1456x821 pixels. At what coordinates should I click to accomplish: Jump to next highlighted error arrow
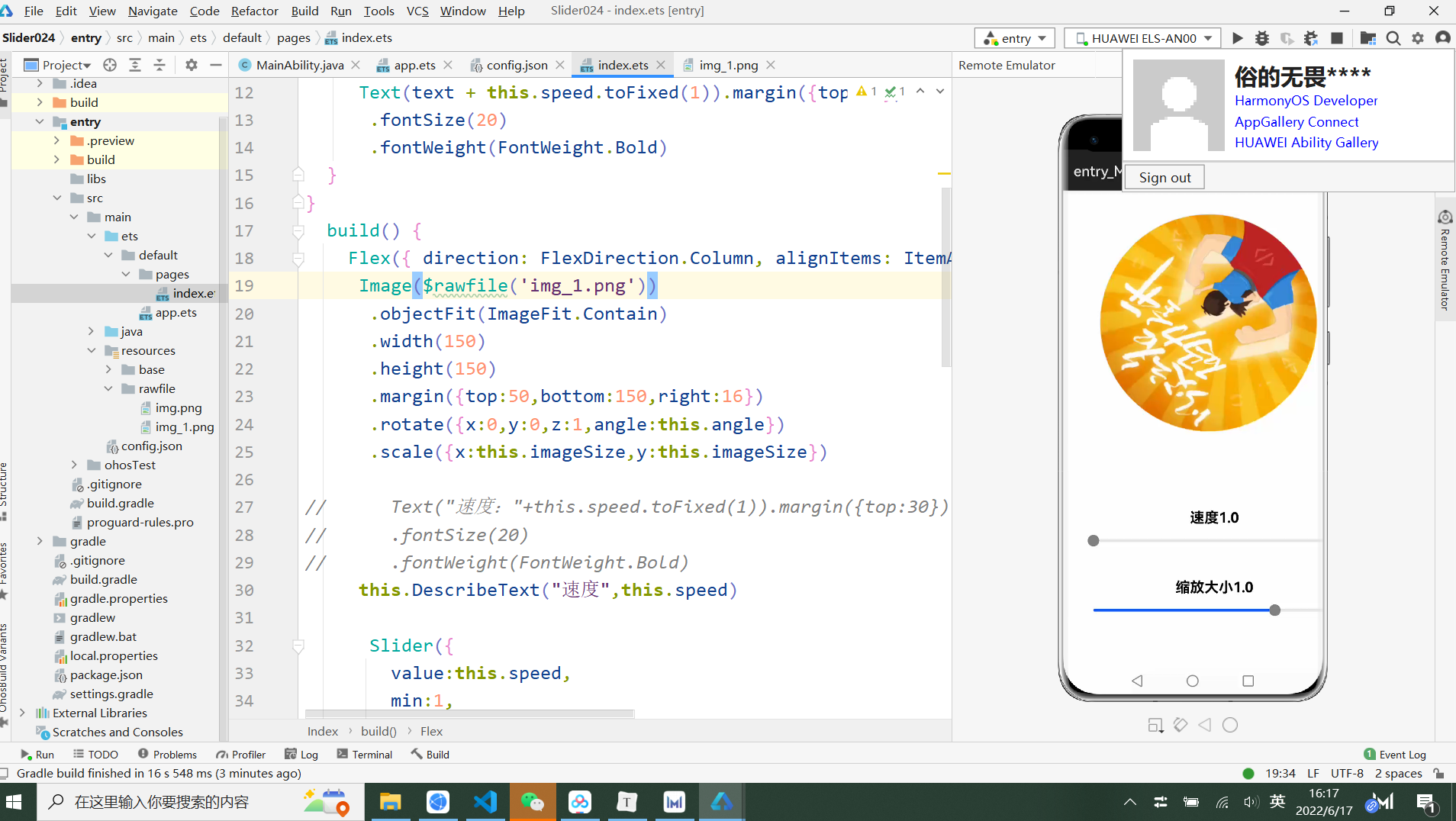point(940,92)
